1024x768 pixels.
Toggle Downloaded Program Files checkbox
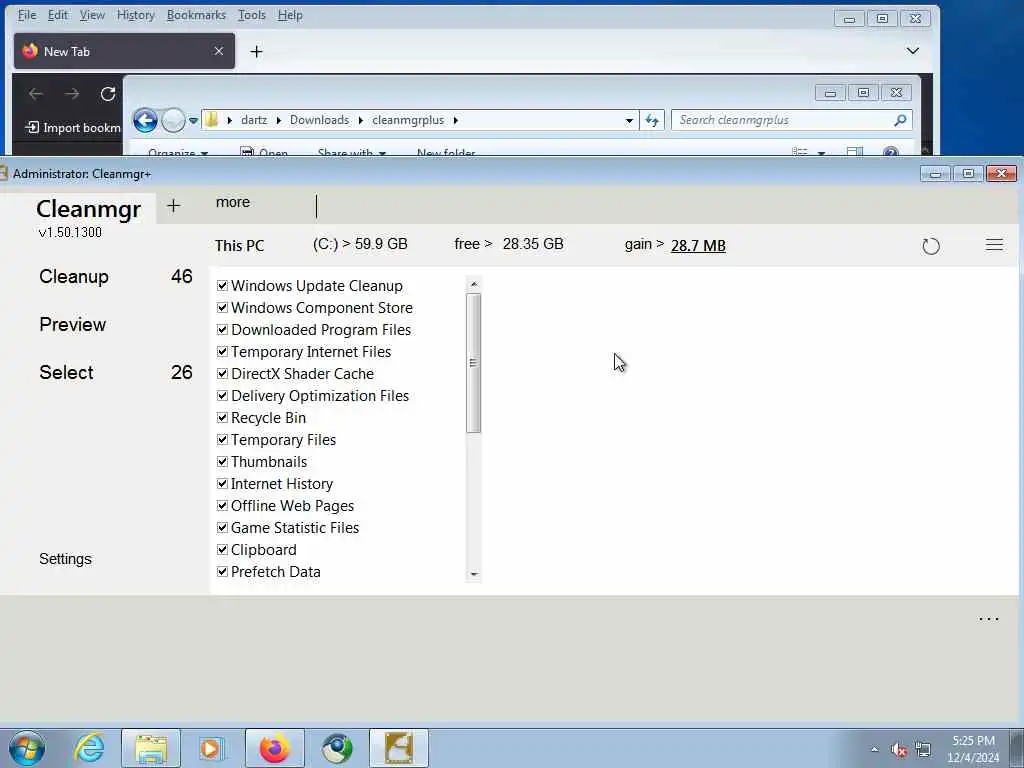click(222, 330)
